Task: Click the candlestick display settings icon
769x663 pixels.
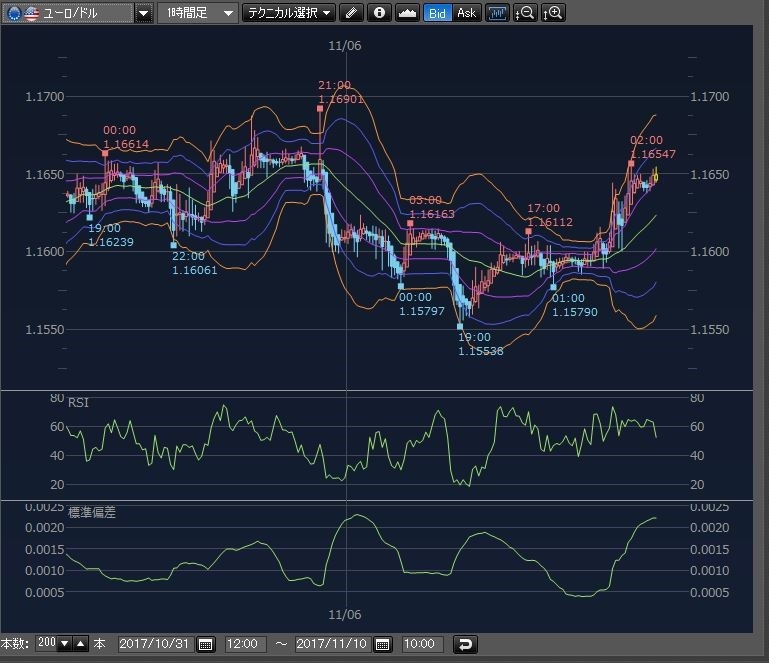Action: (497, 13)
